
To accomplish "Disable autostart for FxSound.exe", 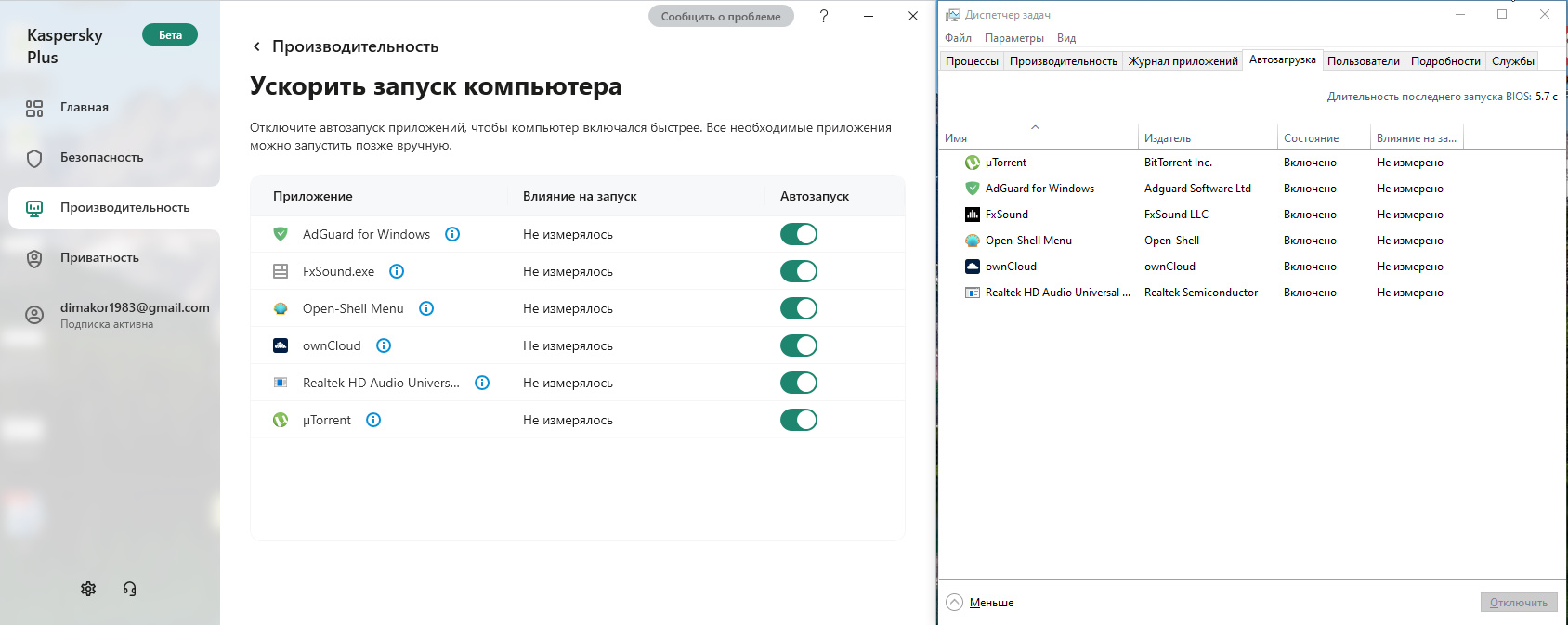I will pyautogui.click(x=799, y=271).
